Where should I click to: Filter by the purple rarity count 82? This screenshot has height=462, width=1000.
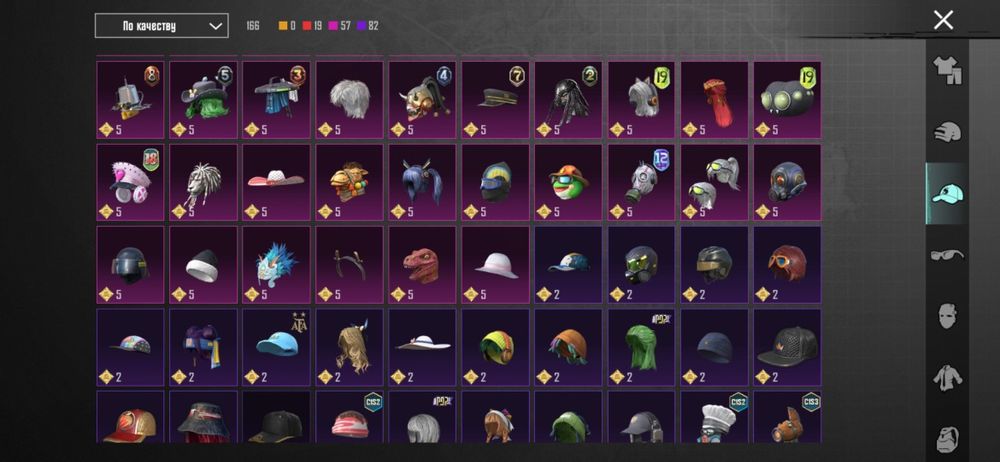click(x=368, y=26)
